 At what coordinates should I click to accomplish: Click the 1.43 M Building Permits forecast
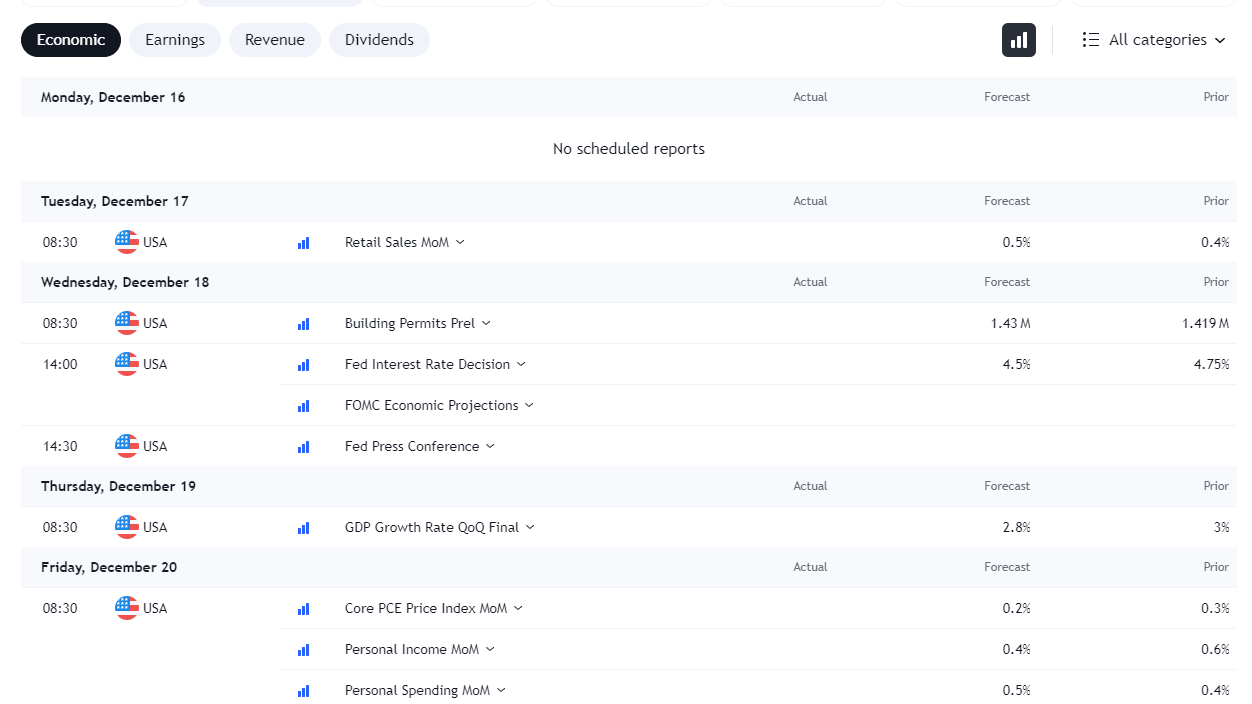[x=1011, y=323]
